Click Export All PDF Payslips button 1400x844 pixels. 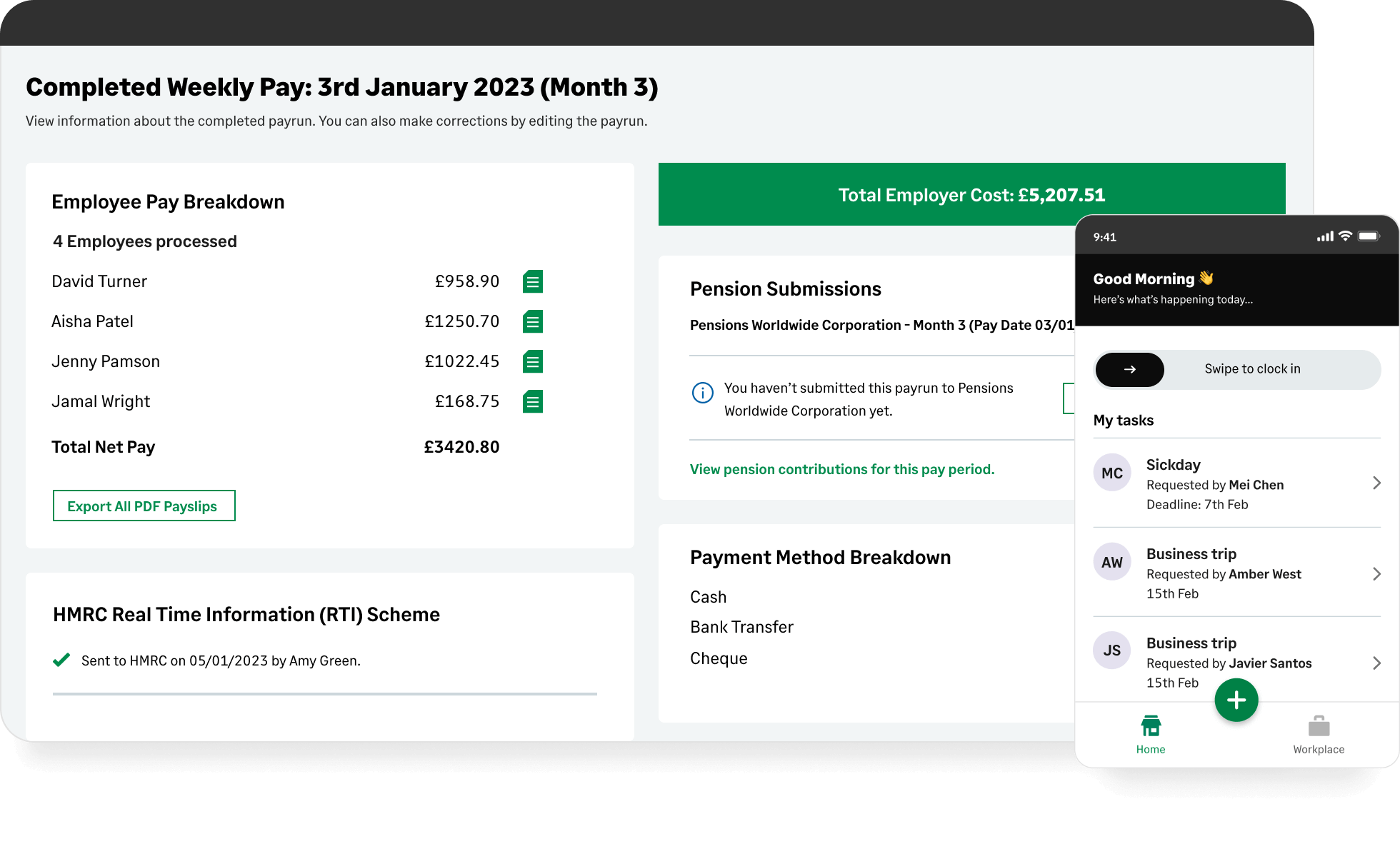tap(144, 506)
